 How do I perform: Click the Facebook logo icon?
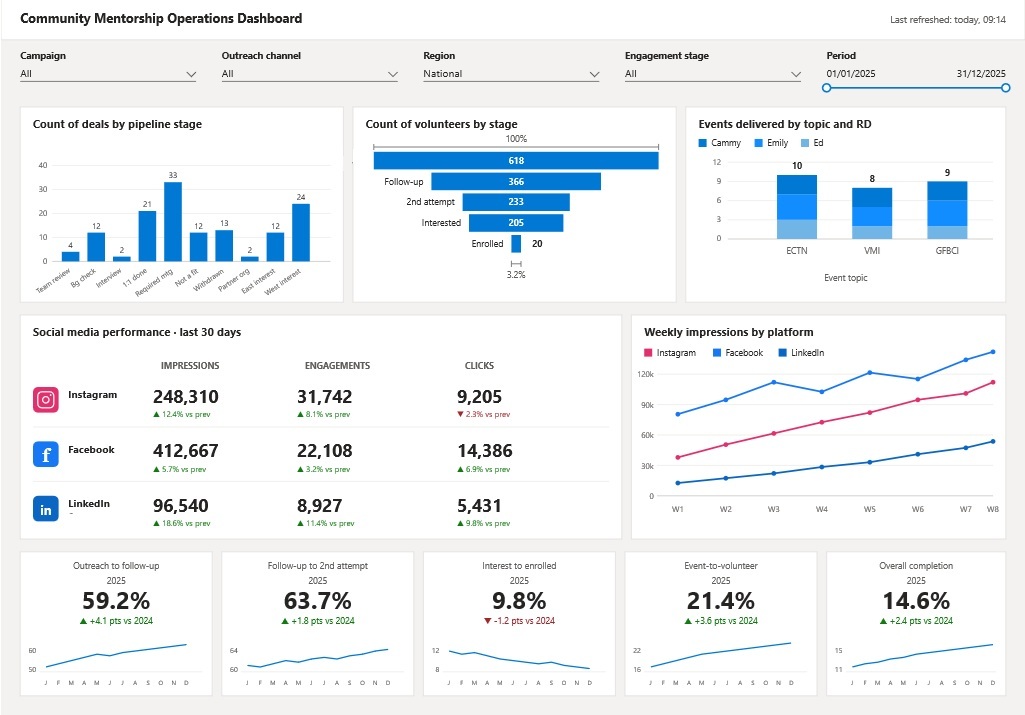pyautogui.click(x=46, y=454)
